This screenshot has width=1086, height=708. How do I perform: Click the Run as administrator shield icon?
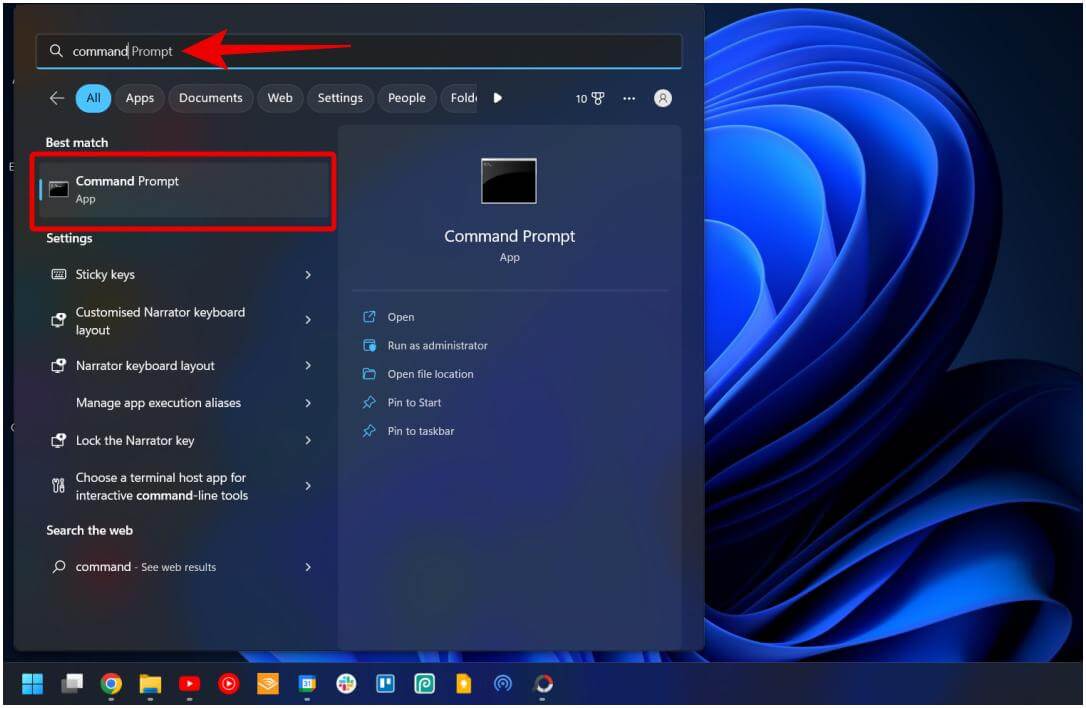(x=369, y=345)
